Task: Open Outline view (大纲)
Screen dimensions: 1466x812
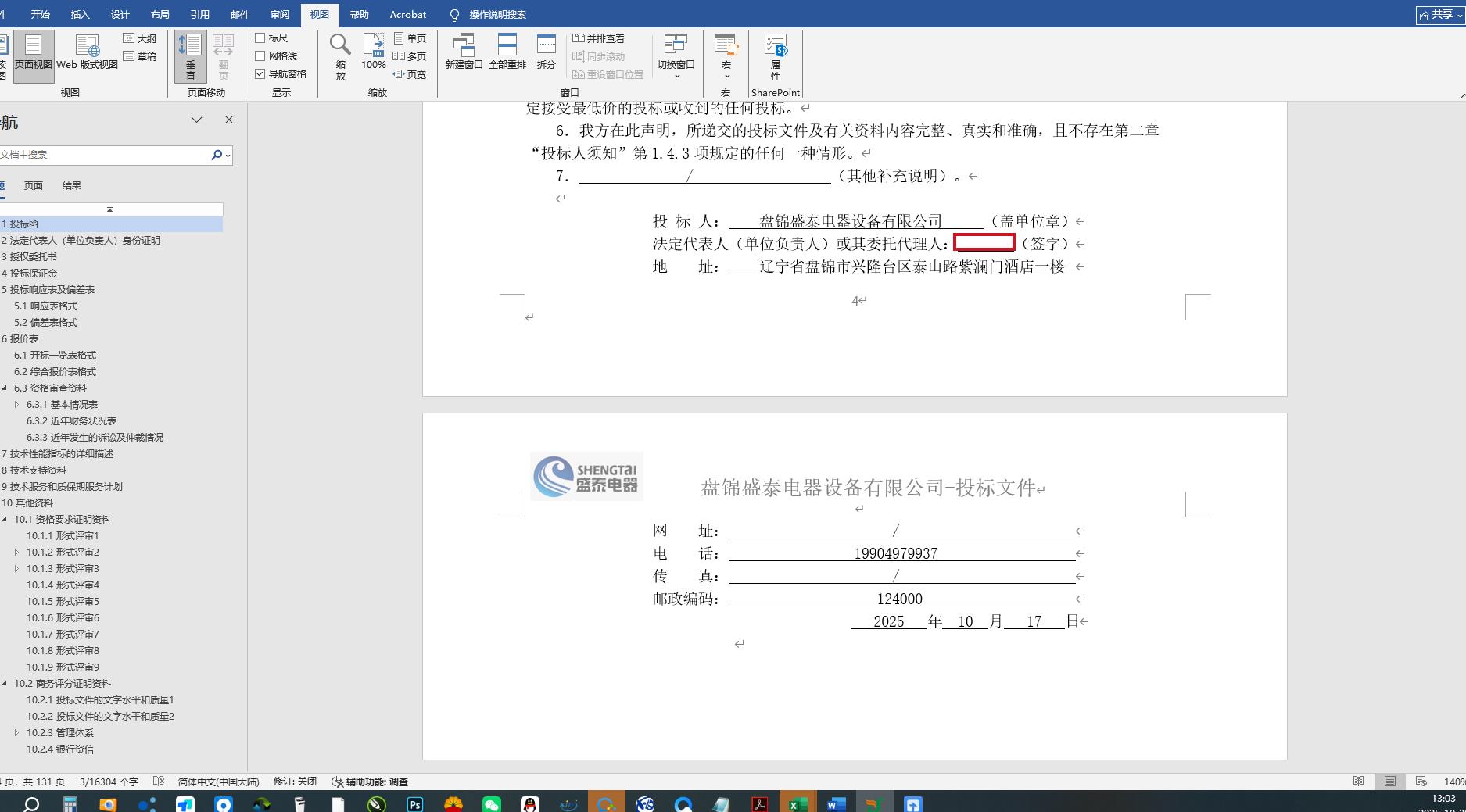Action: 140,38
